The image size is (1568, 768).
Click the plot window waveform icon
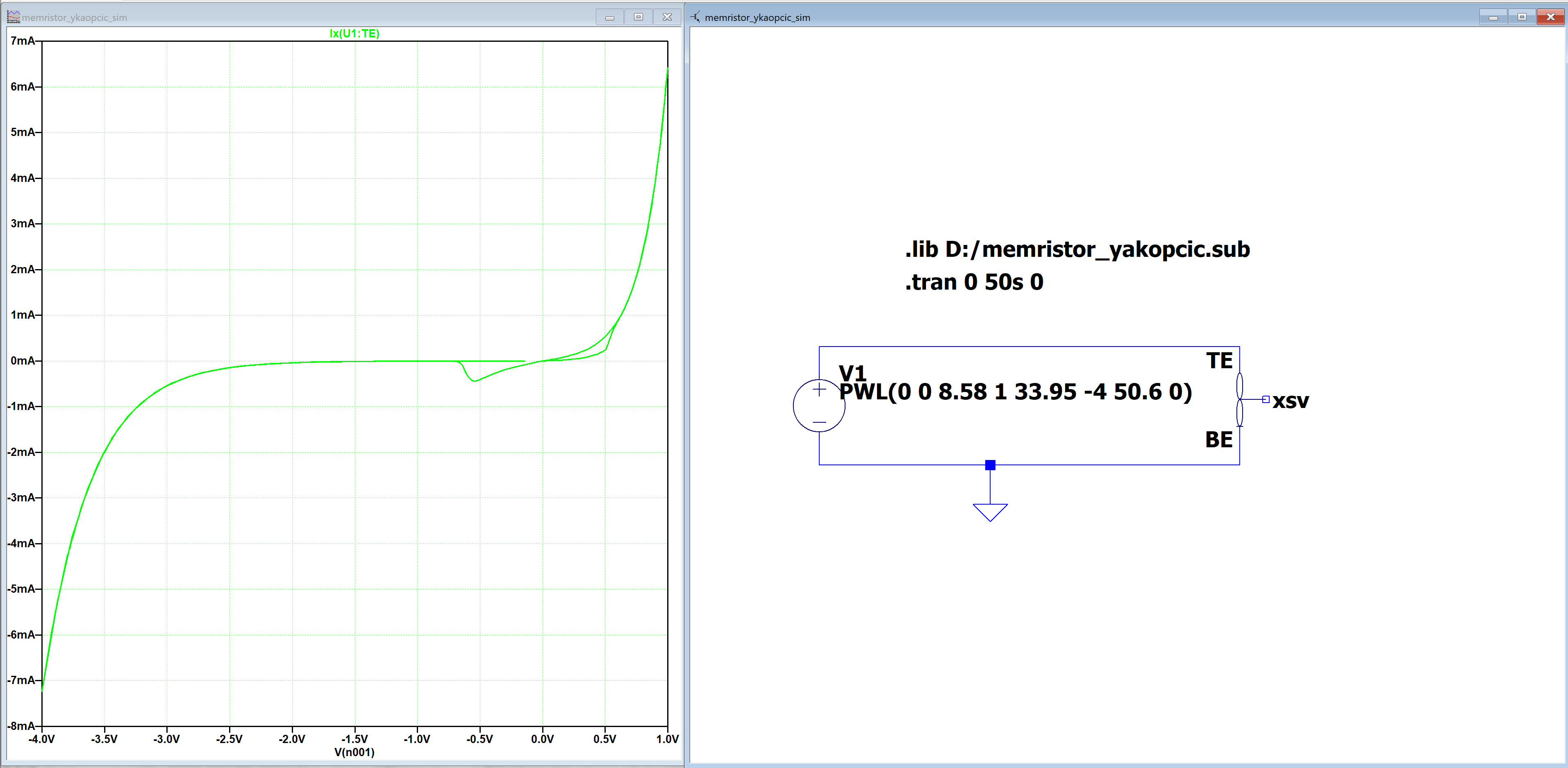[14, 17]
